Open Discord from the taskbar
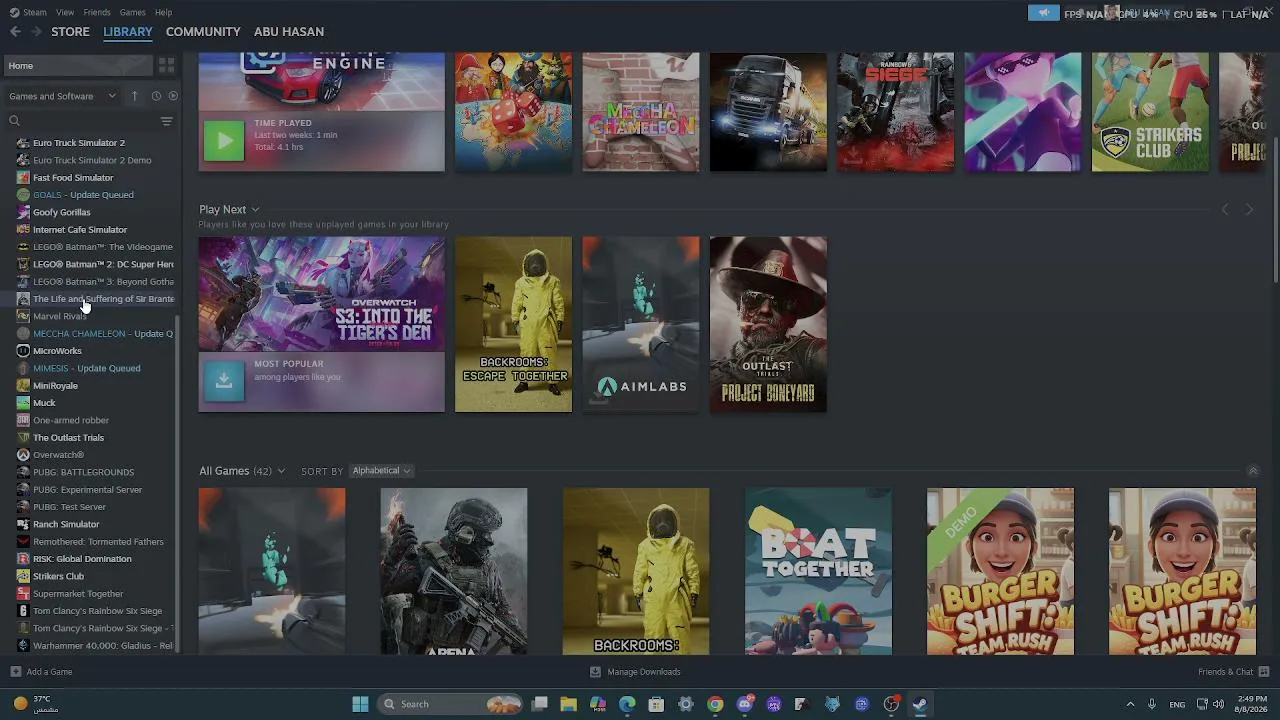The height and width of the screenshot is (720, 1280). [745, 704]
